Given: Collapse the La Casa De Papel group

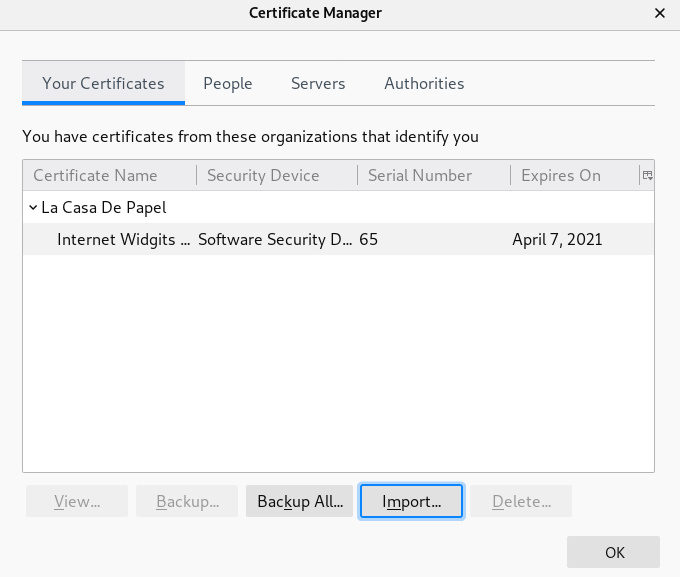Looking at the screenshot, I should pos(33,208).
